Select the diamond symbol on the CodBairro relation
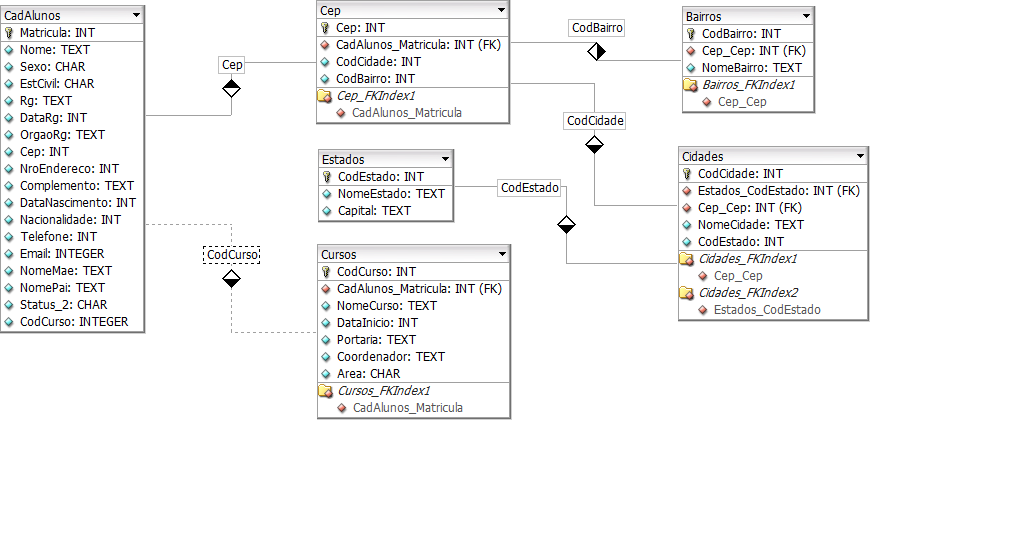This screenshot has width=1022, height=545. point(597,51)
